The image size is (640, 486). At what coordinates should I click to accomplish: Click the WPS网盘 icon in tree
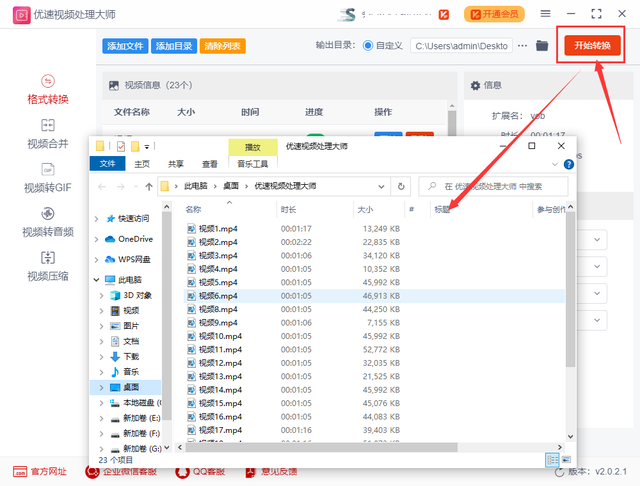(110, 260)
